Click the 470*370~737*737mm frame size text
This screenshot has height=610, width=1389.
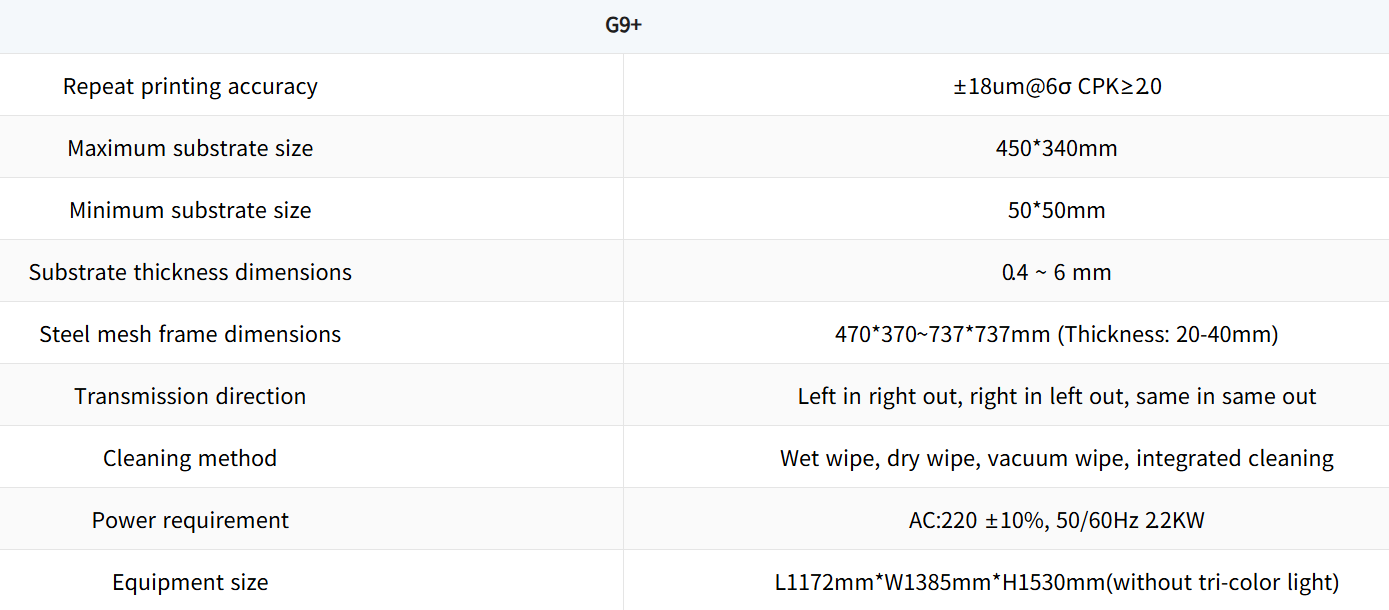click(942, 334)
